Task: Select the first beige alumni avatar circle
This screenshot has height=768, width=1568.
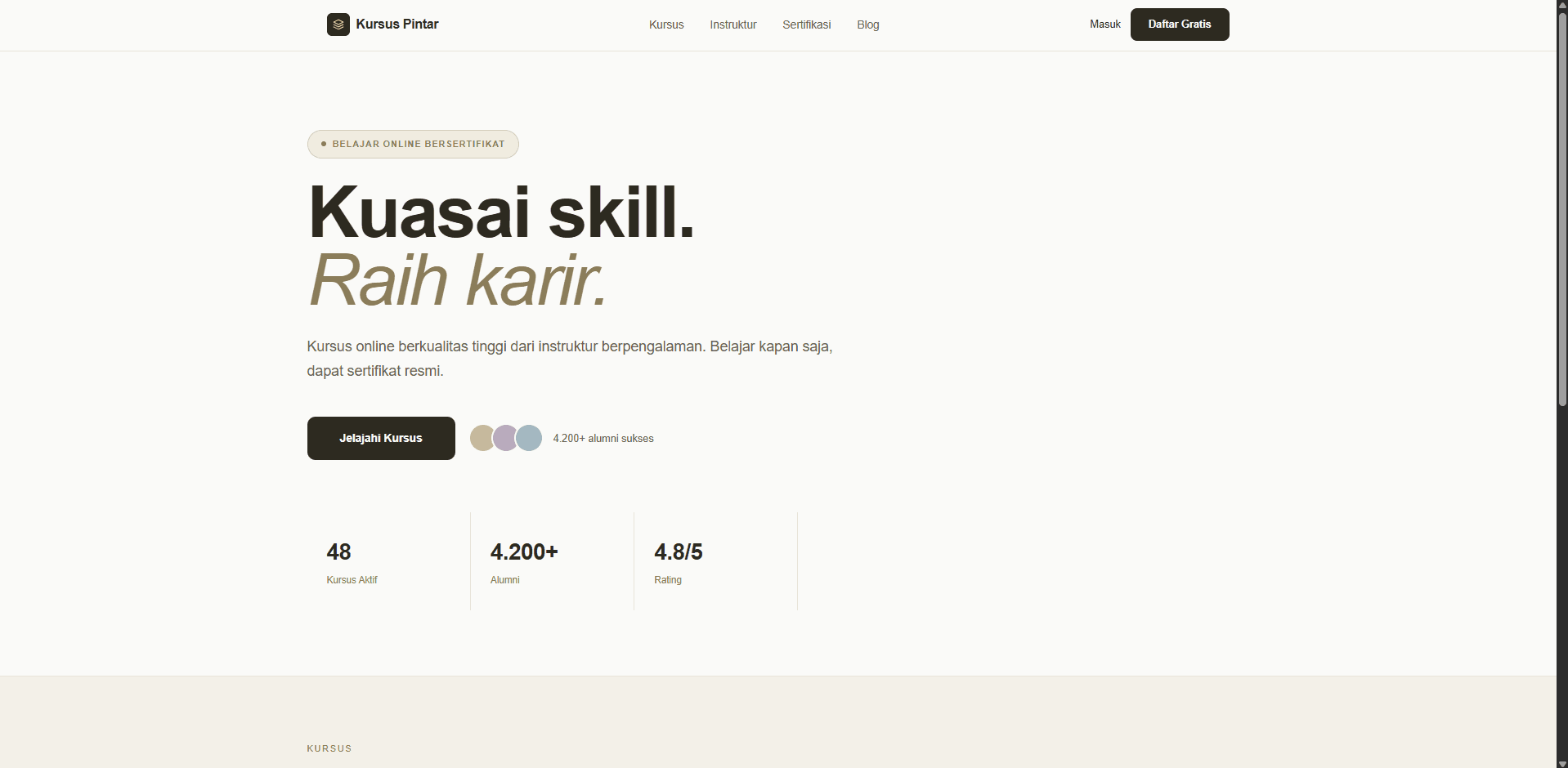Action: (x=482, y=438)
